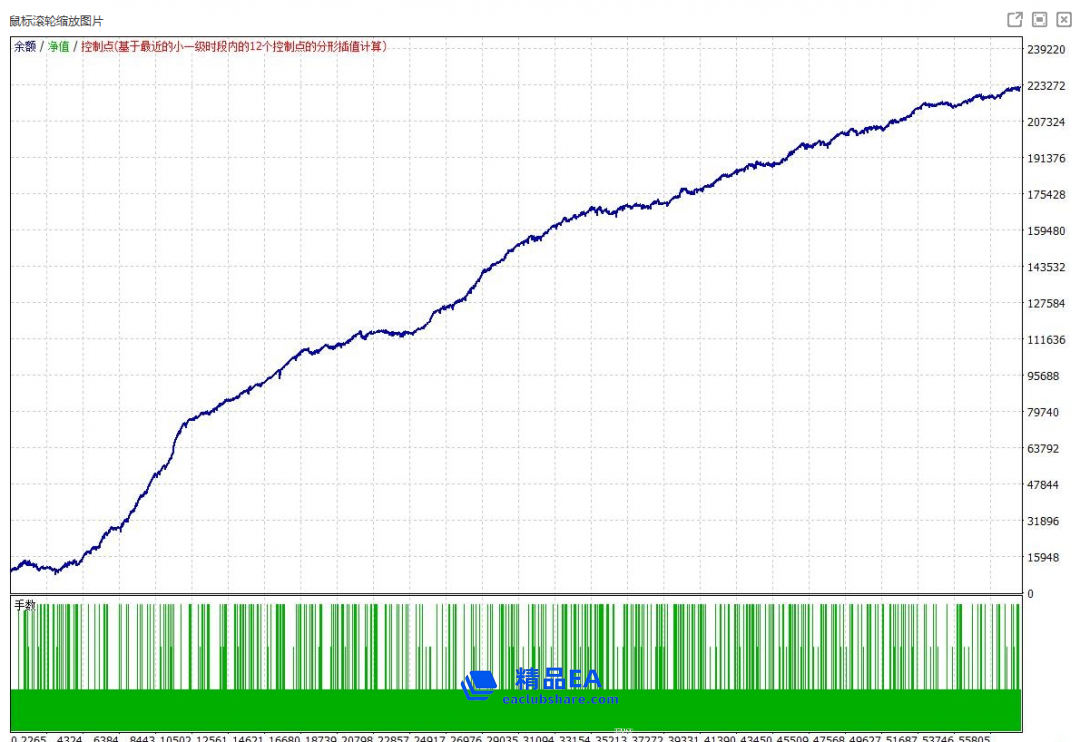This screenshot has width=1080, height=742.
Task: Click the 63792 y-axis label
Action: point(1043,448)
